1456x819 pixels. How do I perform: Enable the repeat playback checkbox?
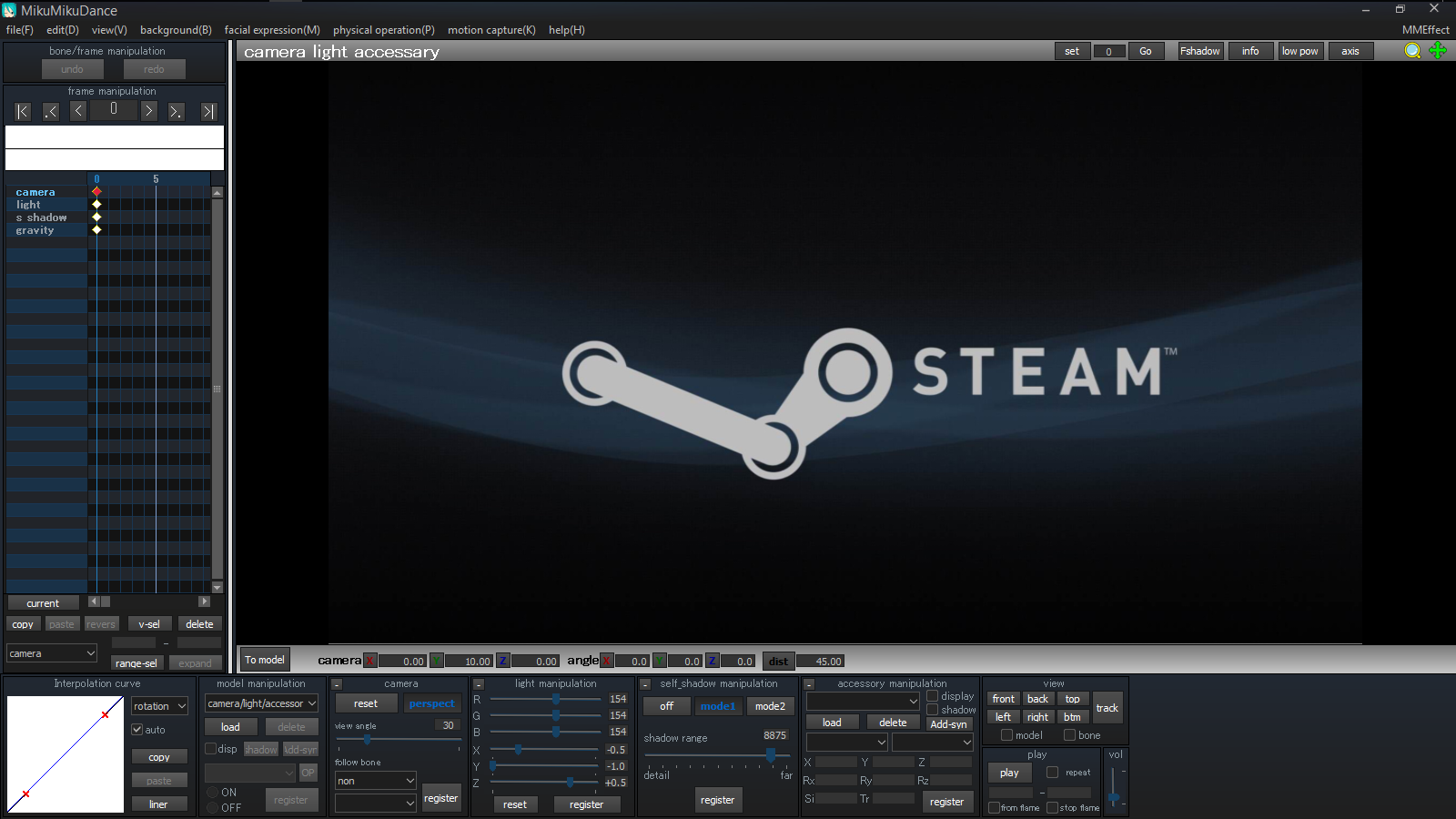1052,773
